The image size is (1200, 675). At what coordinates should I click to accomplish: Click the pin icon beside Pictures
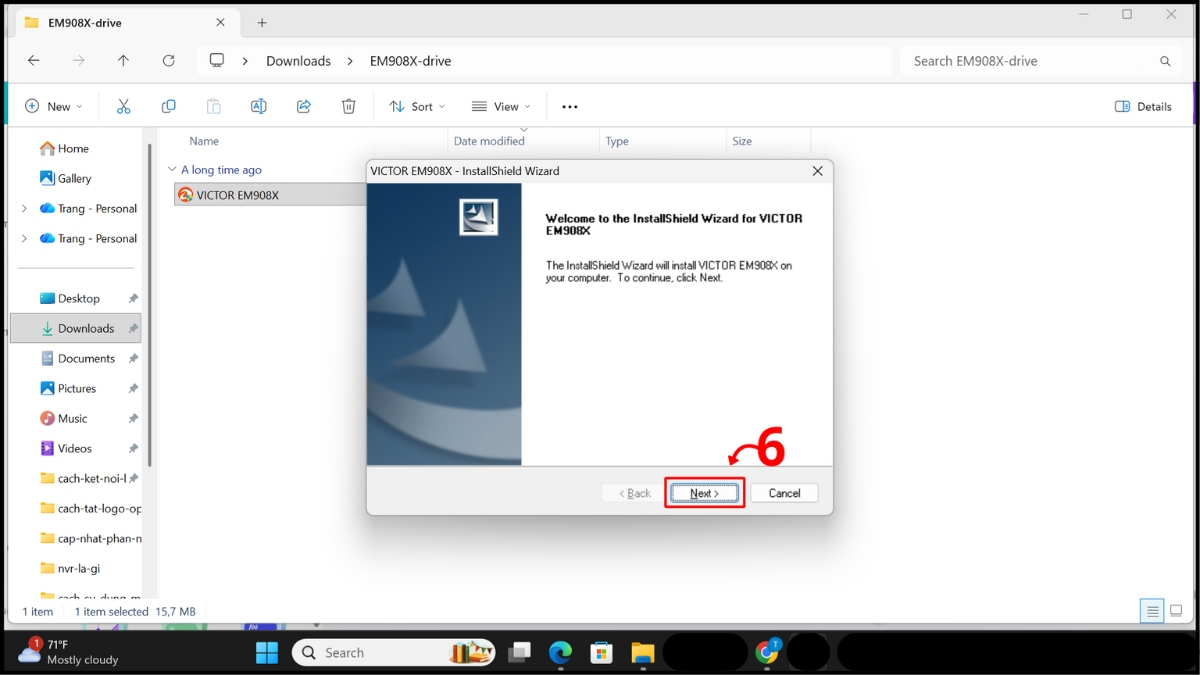133,388
